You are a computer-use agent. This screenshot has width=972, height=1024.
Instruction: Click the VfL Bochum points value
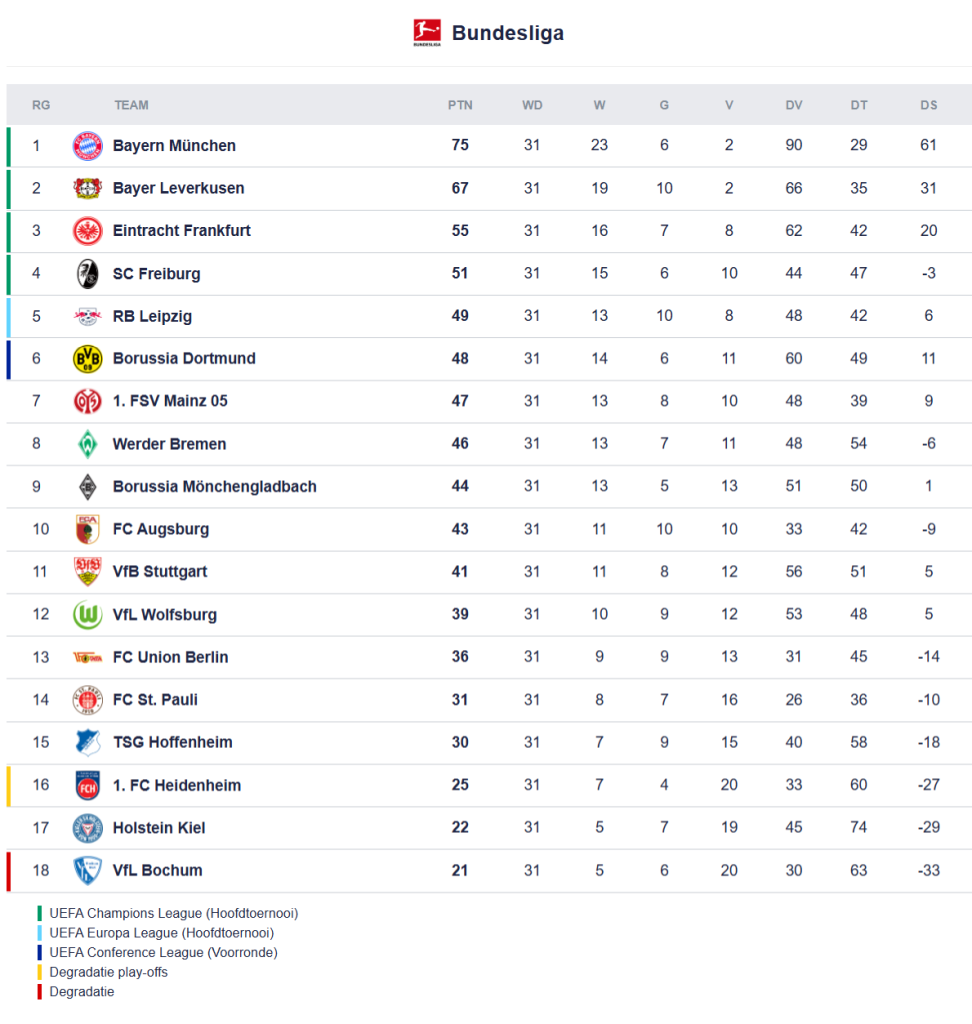click(460, 870)
